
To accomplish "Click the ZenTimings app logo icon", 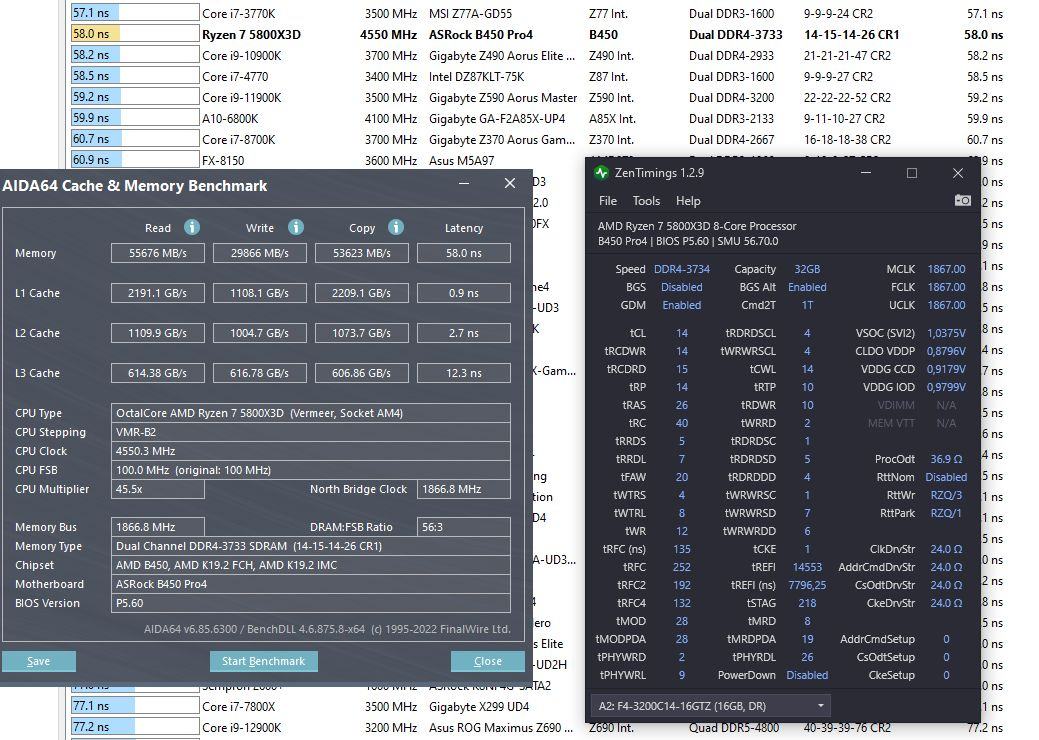I will (x=601, y=173).
